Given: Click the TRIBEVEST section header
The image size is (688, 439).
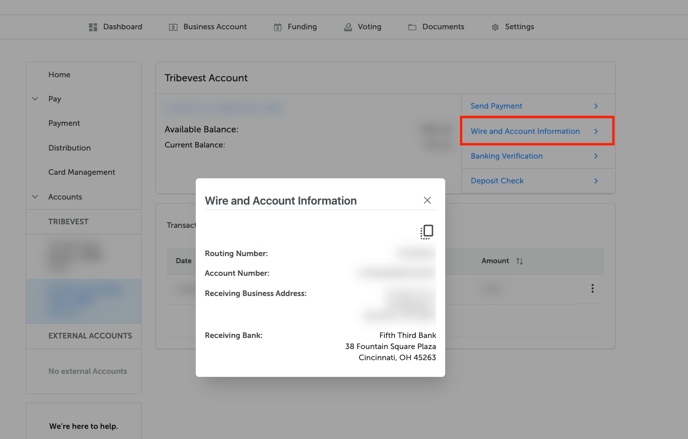Looking at the screenshot, I should (x=68, y=221).
